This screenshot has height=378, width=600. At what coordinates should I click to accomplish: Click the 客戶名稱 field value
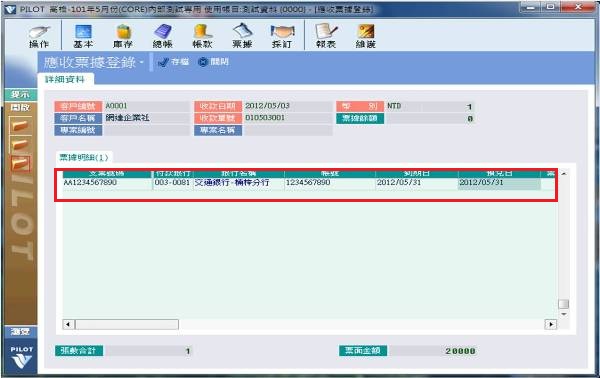[146, 118]
